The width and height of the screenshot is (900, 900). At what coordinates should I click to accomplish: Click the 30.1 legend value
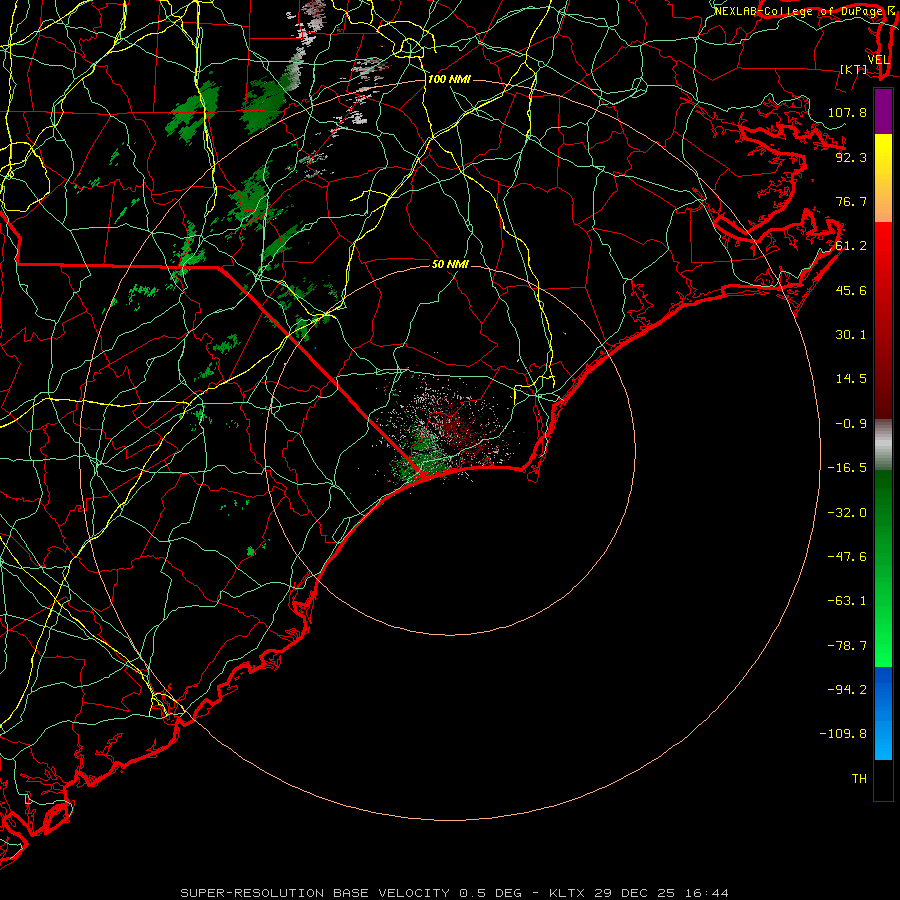(851, 335)
